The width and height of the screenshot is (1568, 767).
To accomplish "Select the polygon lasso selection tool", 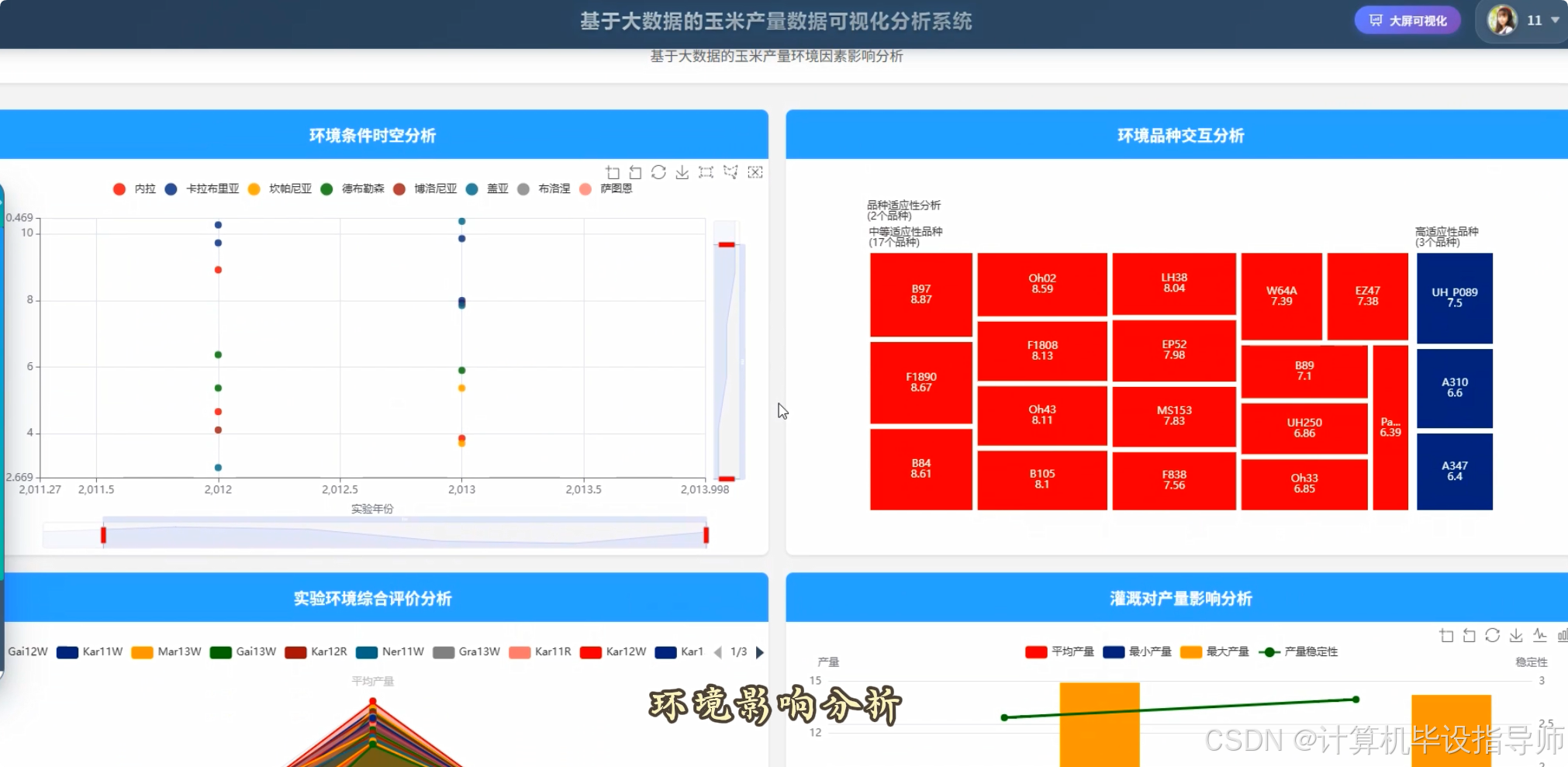I will 730,172.
